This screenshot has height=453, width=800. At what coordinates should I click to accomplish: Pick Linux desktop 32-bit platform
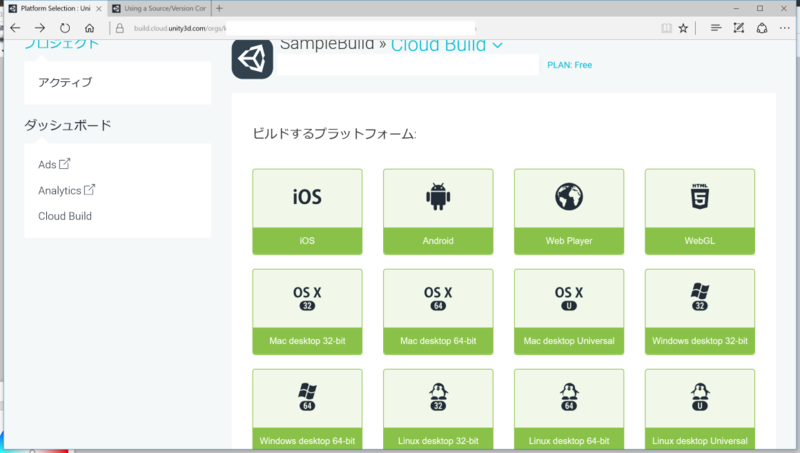[x=438, y=409]
